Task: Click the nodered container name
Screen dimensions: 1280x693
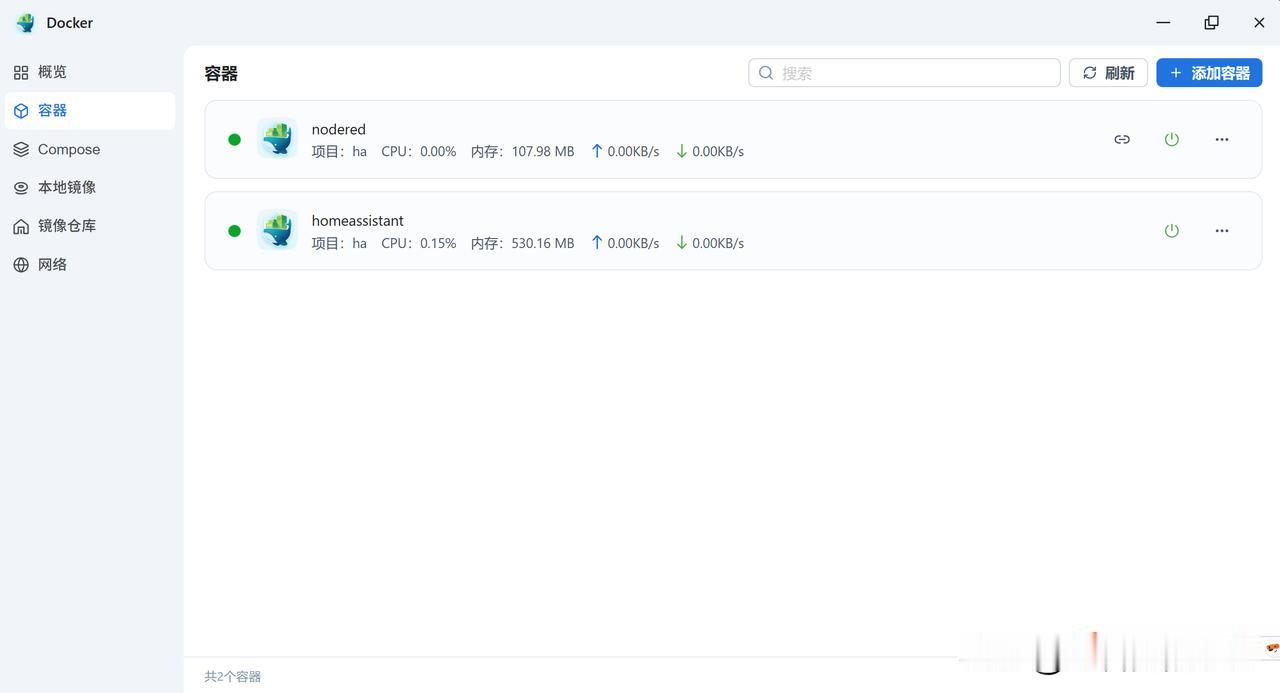Action: click(x=338, y=129)
